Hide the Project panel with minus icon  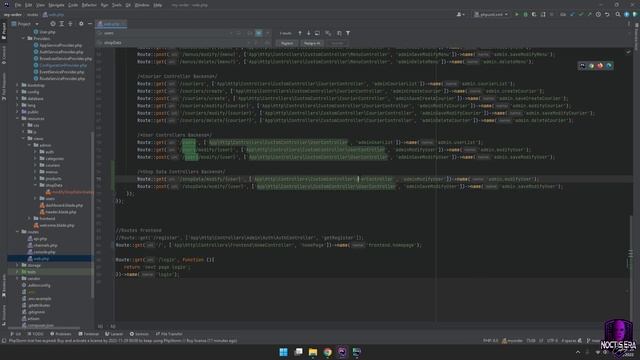tap(90, 24)
